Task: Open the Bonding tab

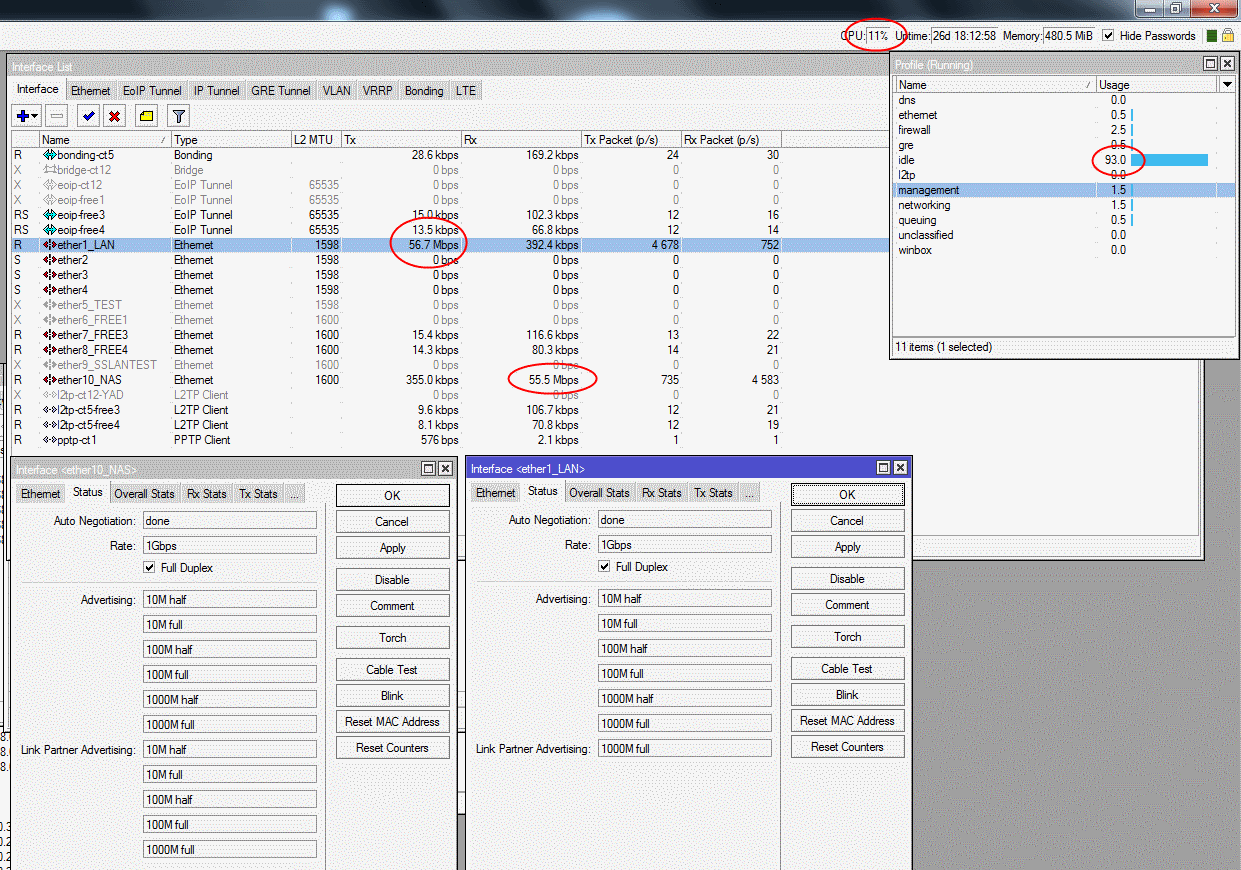Action: click(424, 90)
